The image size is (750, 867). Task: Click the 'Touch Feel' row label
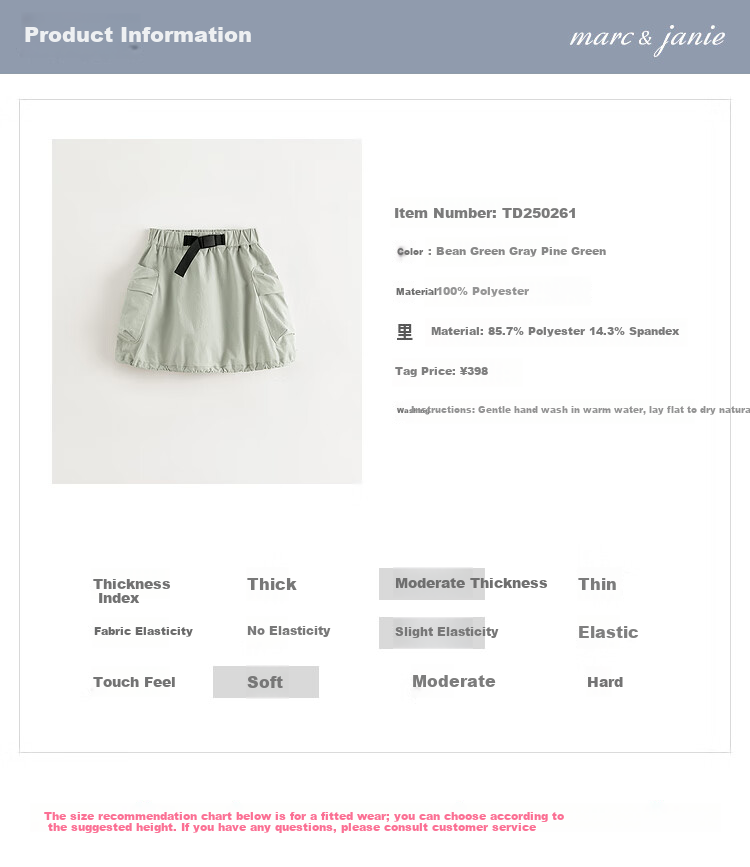(x=134, y=682)
